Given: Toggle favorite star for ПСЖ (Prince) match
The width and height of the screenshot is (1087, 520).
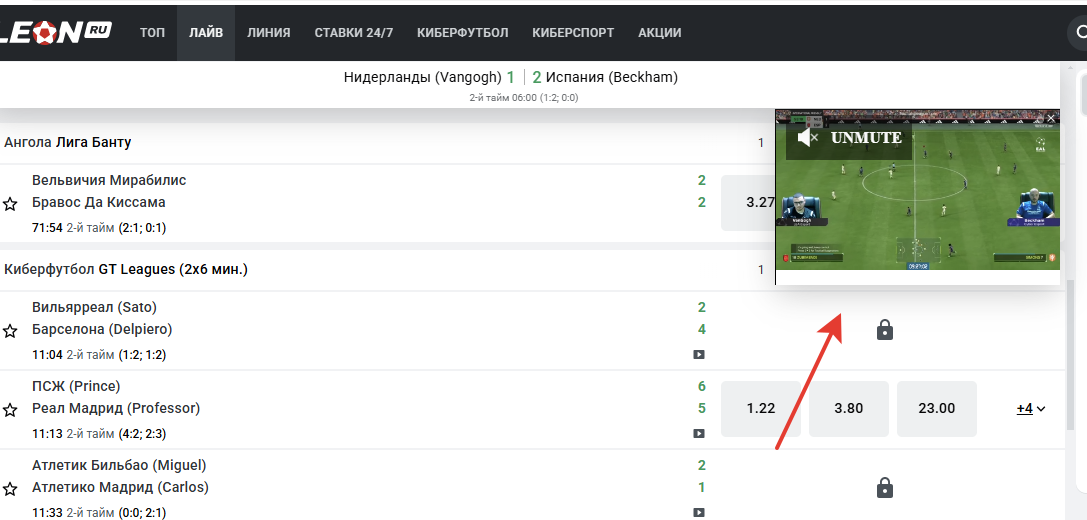Looking at the screenshot, I should point(10,410).
